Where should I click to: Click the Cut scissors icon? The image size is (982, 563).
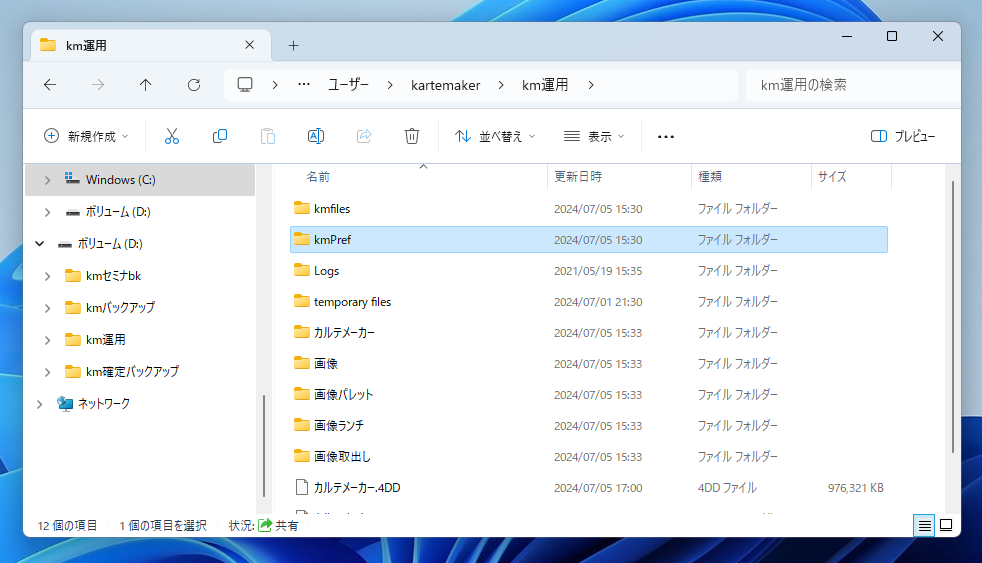click(171, 136)
